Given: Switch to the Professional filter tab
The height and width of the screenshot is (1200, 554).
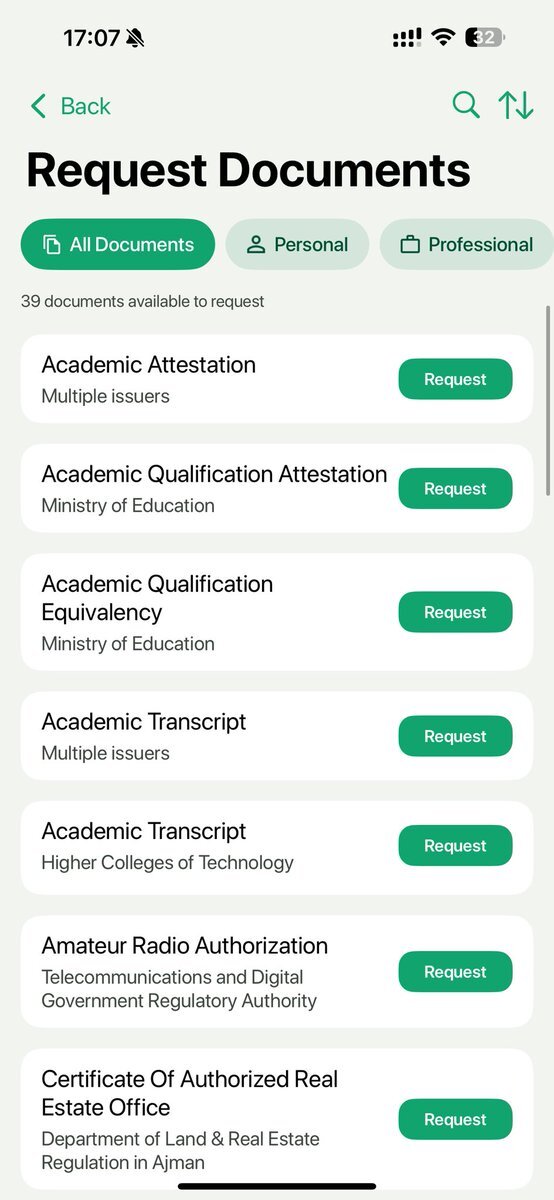Looking at the screenshot, I should 467,245.
